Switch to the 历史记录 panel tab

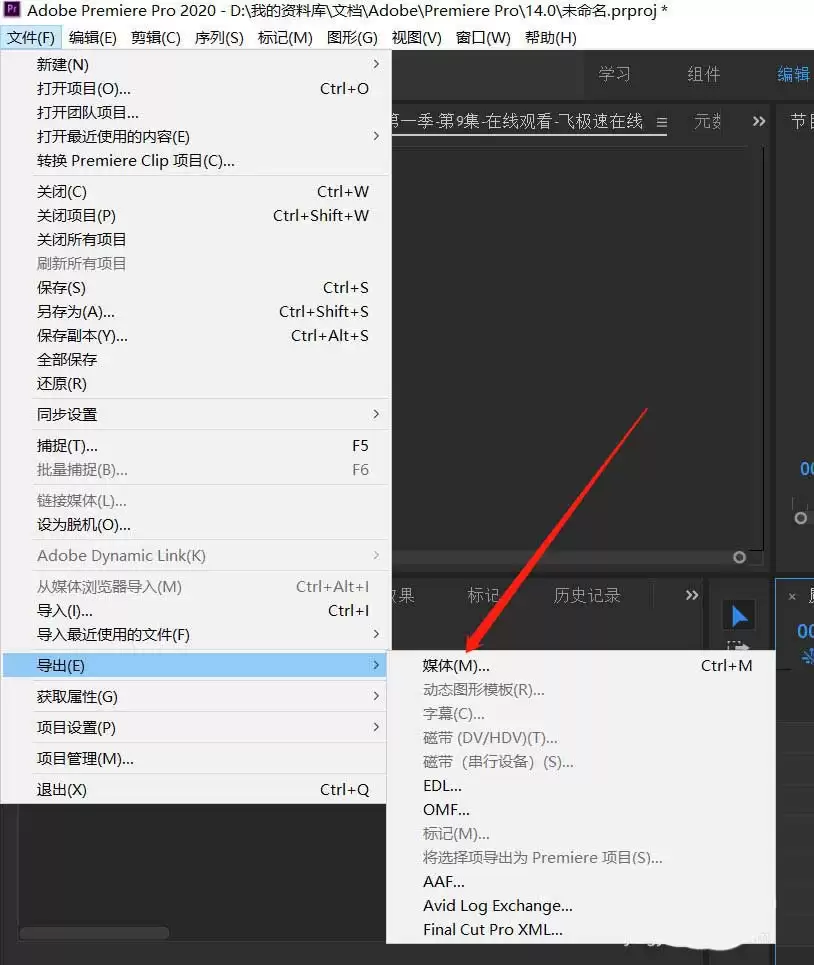point(587,595)
